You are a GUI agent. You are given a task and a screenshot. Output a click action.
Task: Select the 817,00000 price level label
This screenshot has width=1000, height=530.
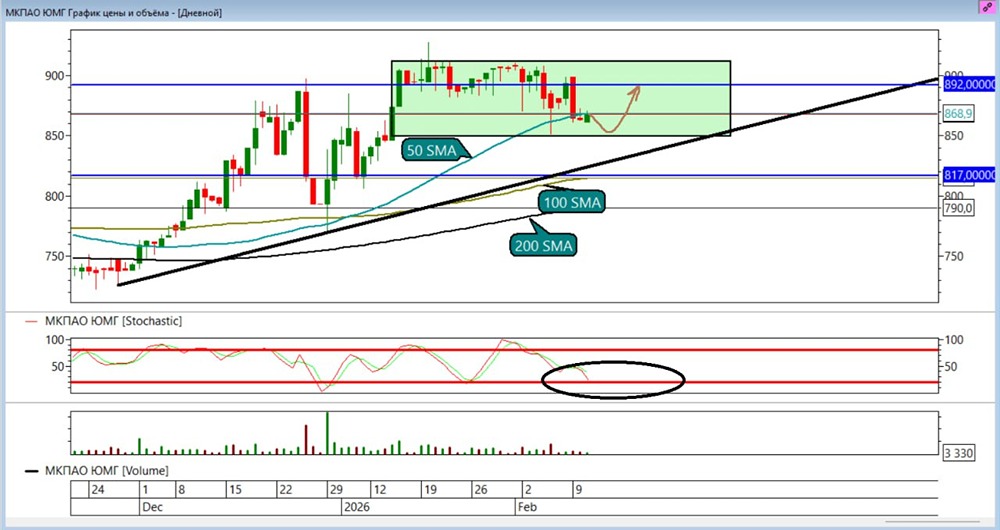coord(969,175)
